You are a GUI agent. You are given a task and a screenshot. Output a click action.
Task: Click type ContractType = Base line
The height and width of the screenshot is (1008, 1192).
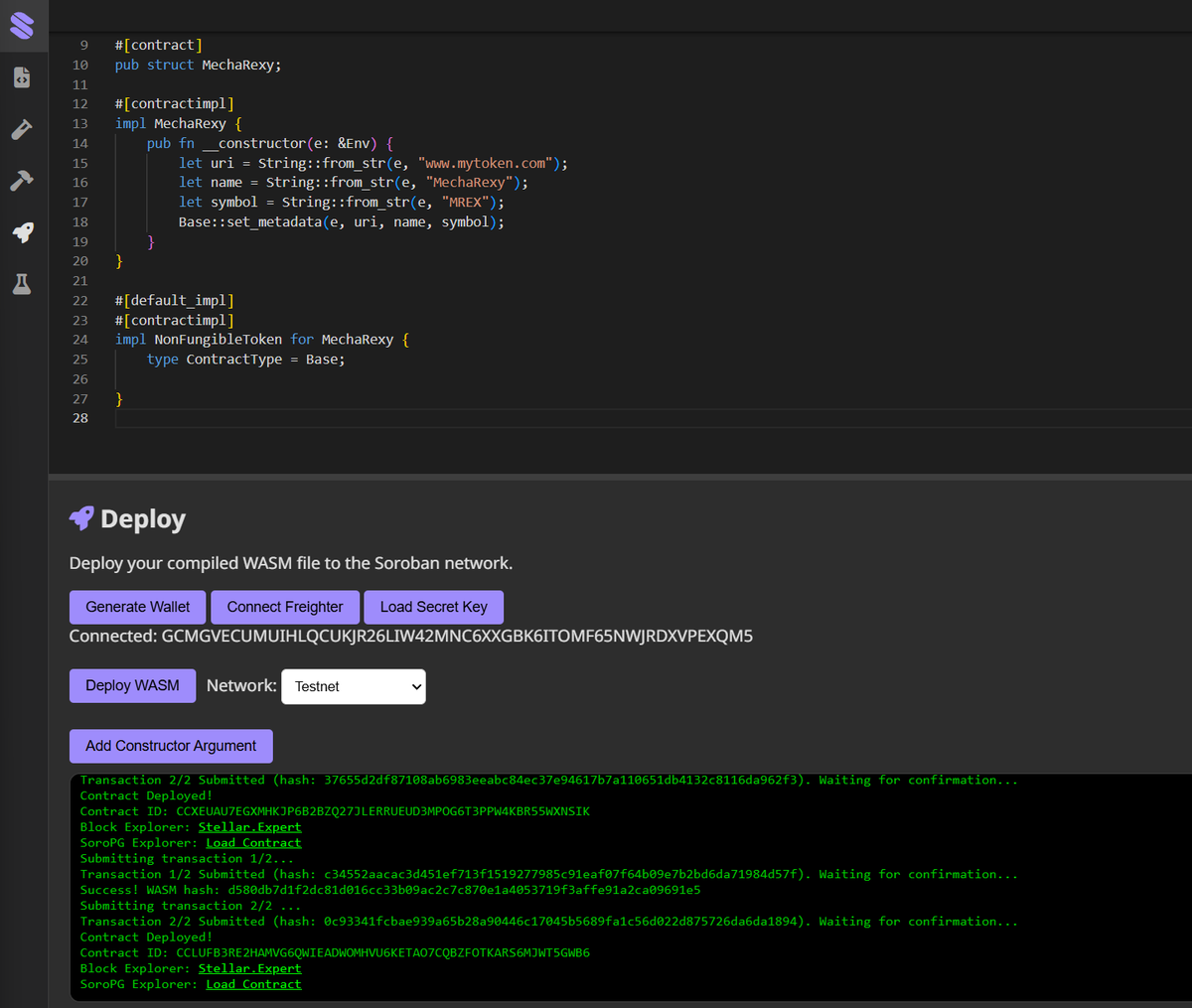coord(245,360)
